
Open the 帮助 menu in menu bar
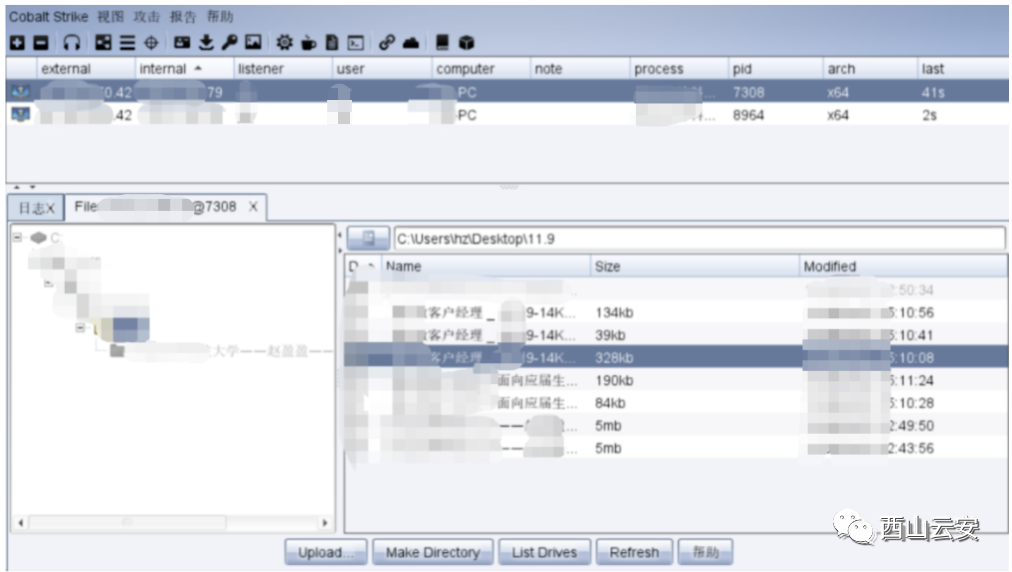pyautogui.click(x=219, y=17)
